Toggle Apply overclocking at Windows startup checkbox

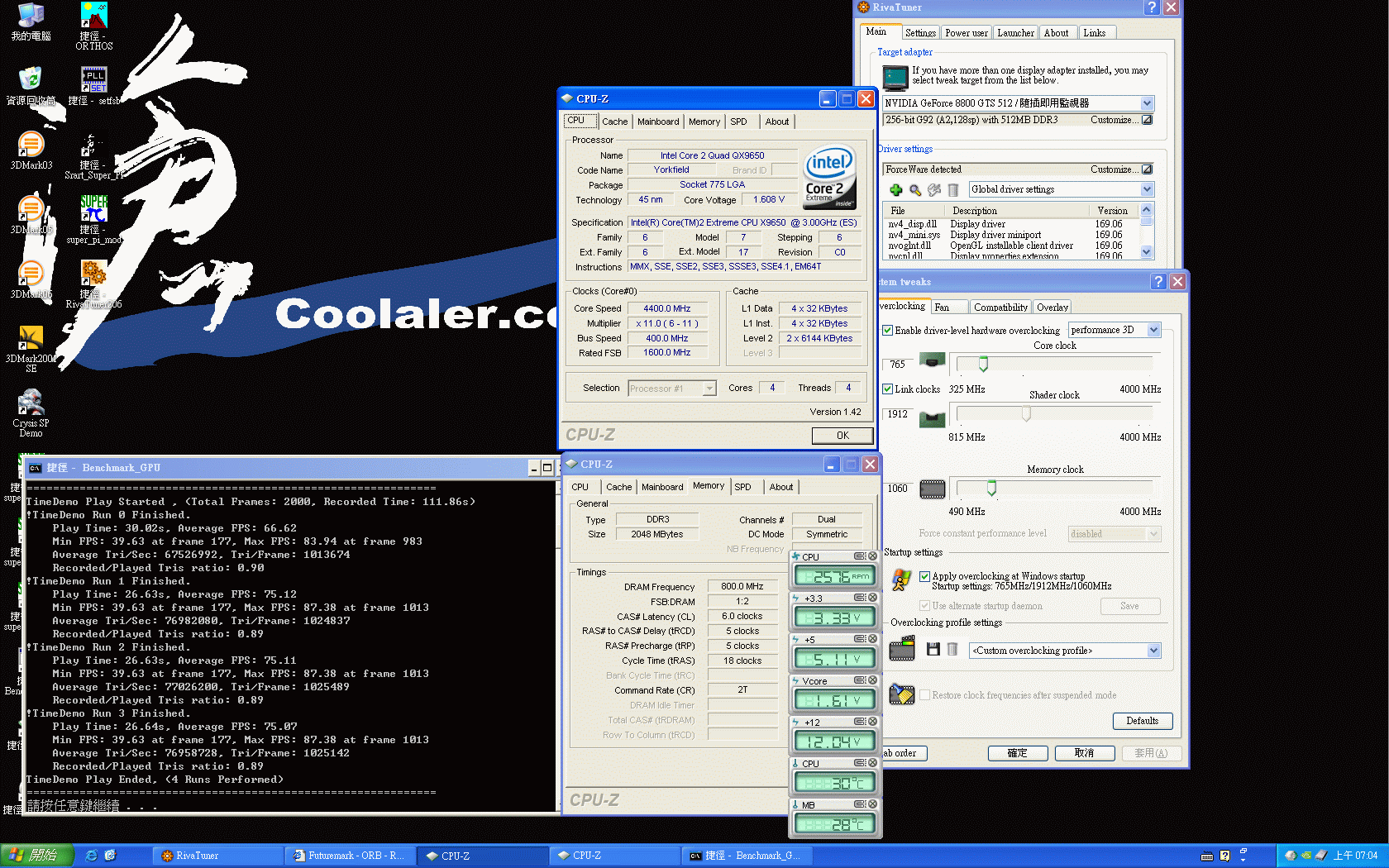coord(925,576)
